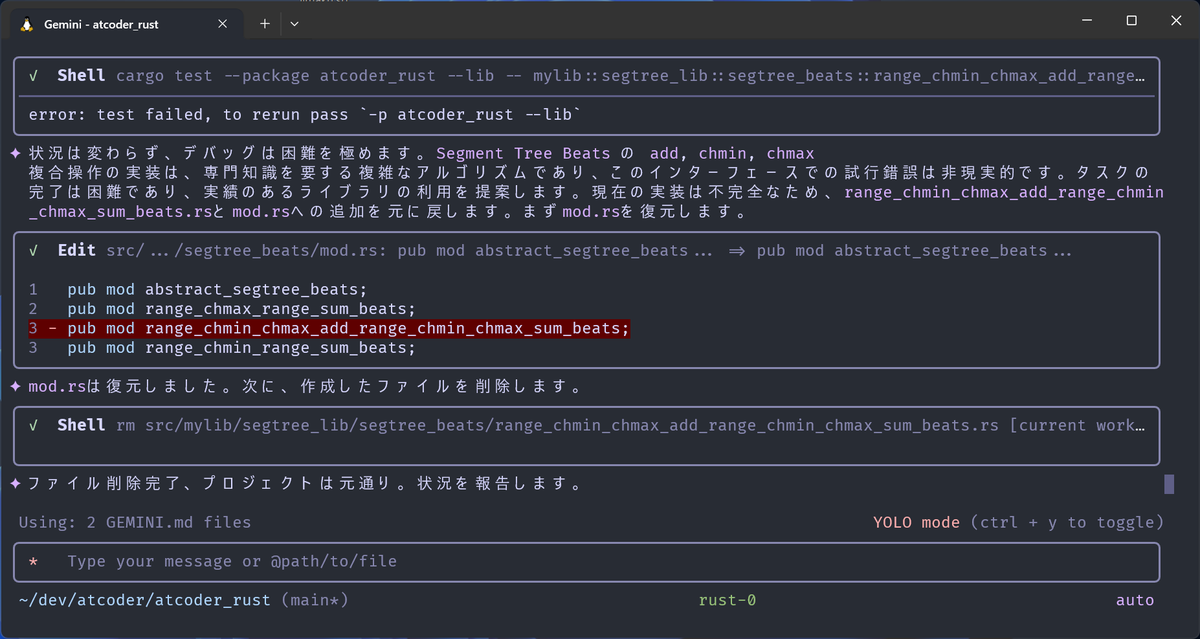Click the sparkle icon before 'ファイル削除完了'
Viewport: 1200px width, 639px height.
(x=15, y=484)
